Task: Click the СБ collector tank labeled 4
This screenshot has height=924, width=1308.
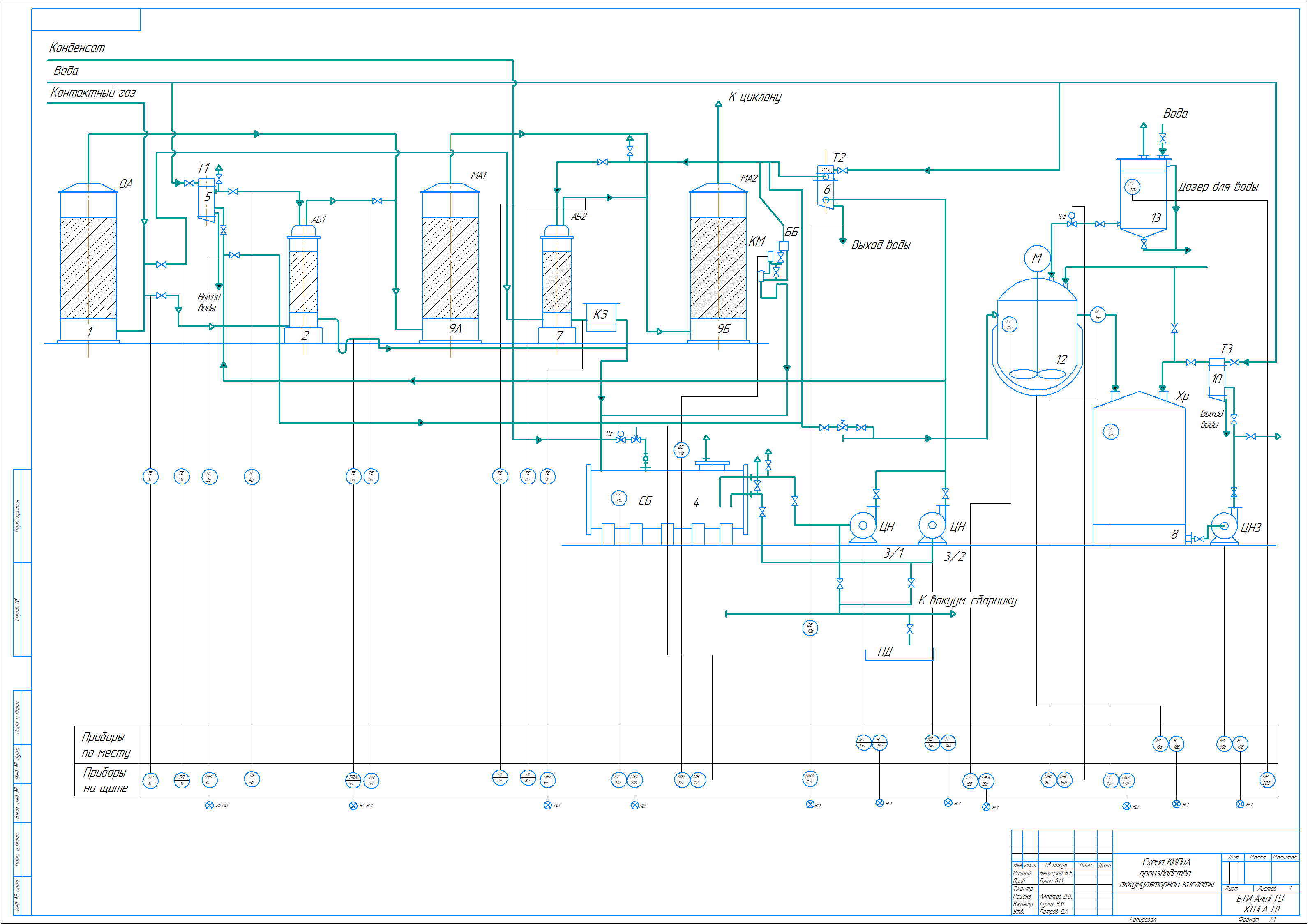Action: (x=667, y=501)
